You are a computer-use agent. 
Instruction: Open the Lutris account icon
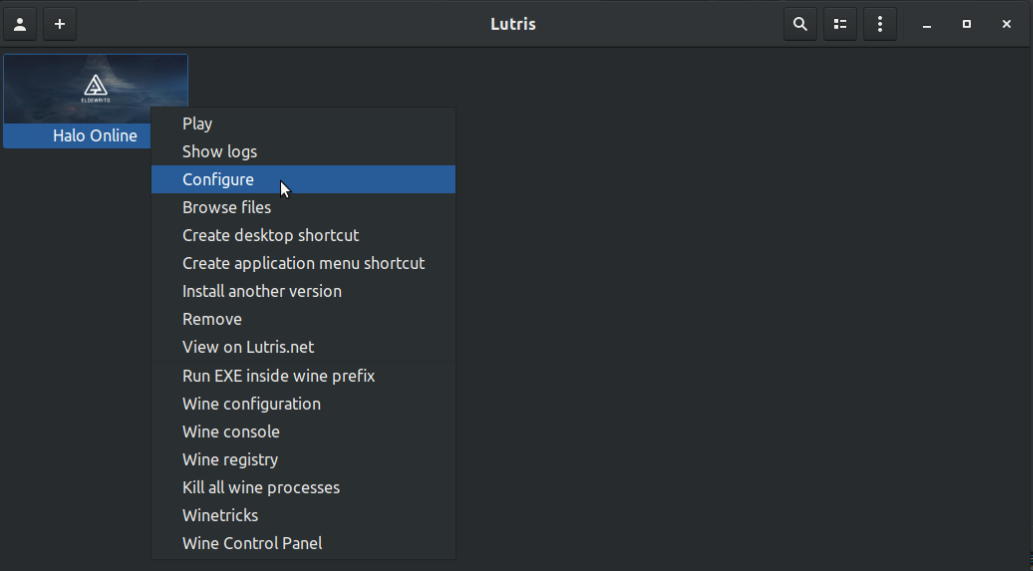20,24
